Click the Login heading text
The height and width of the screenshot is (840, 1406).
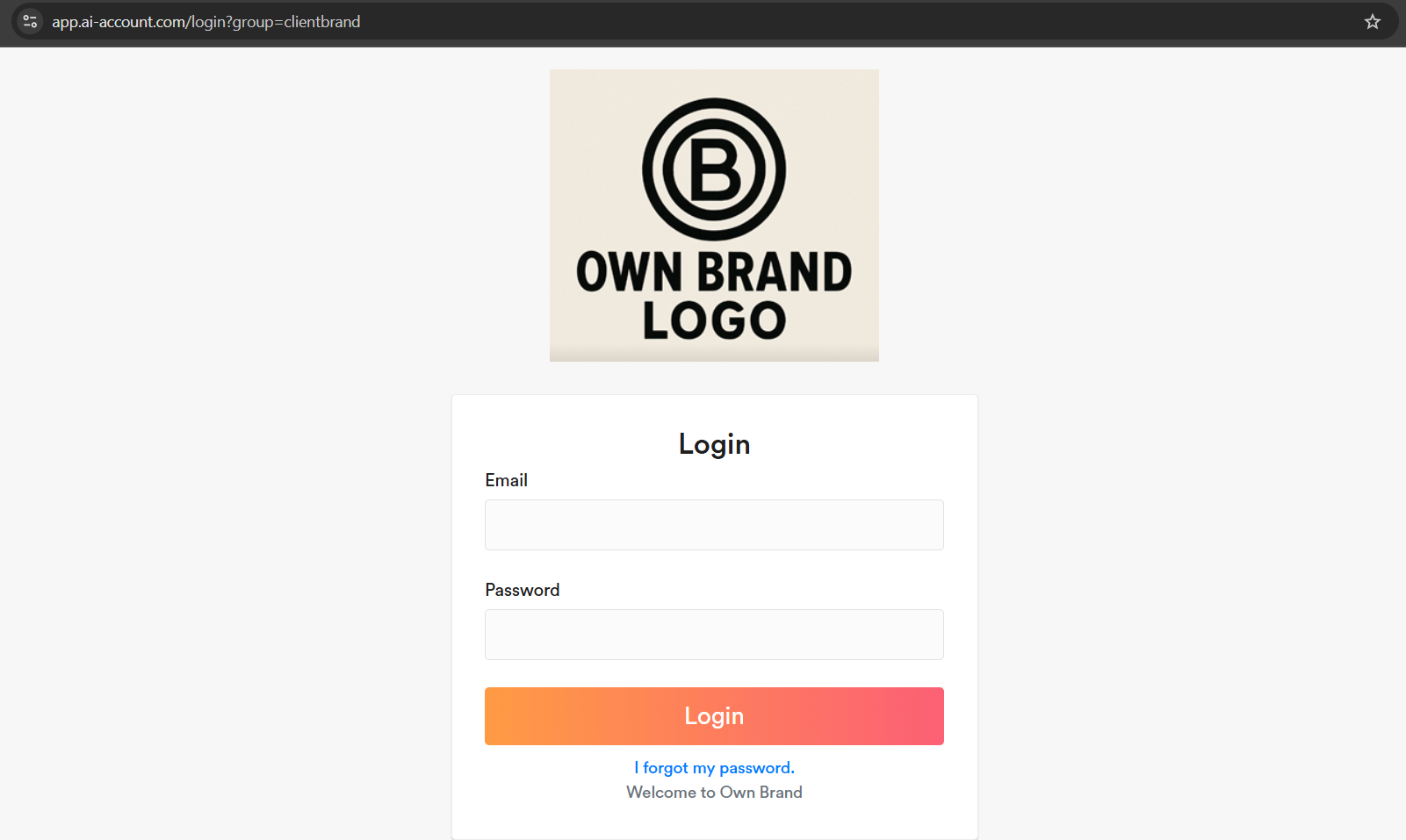714,444
